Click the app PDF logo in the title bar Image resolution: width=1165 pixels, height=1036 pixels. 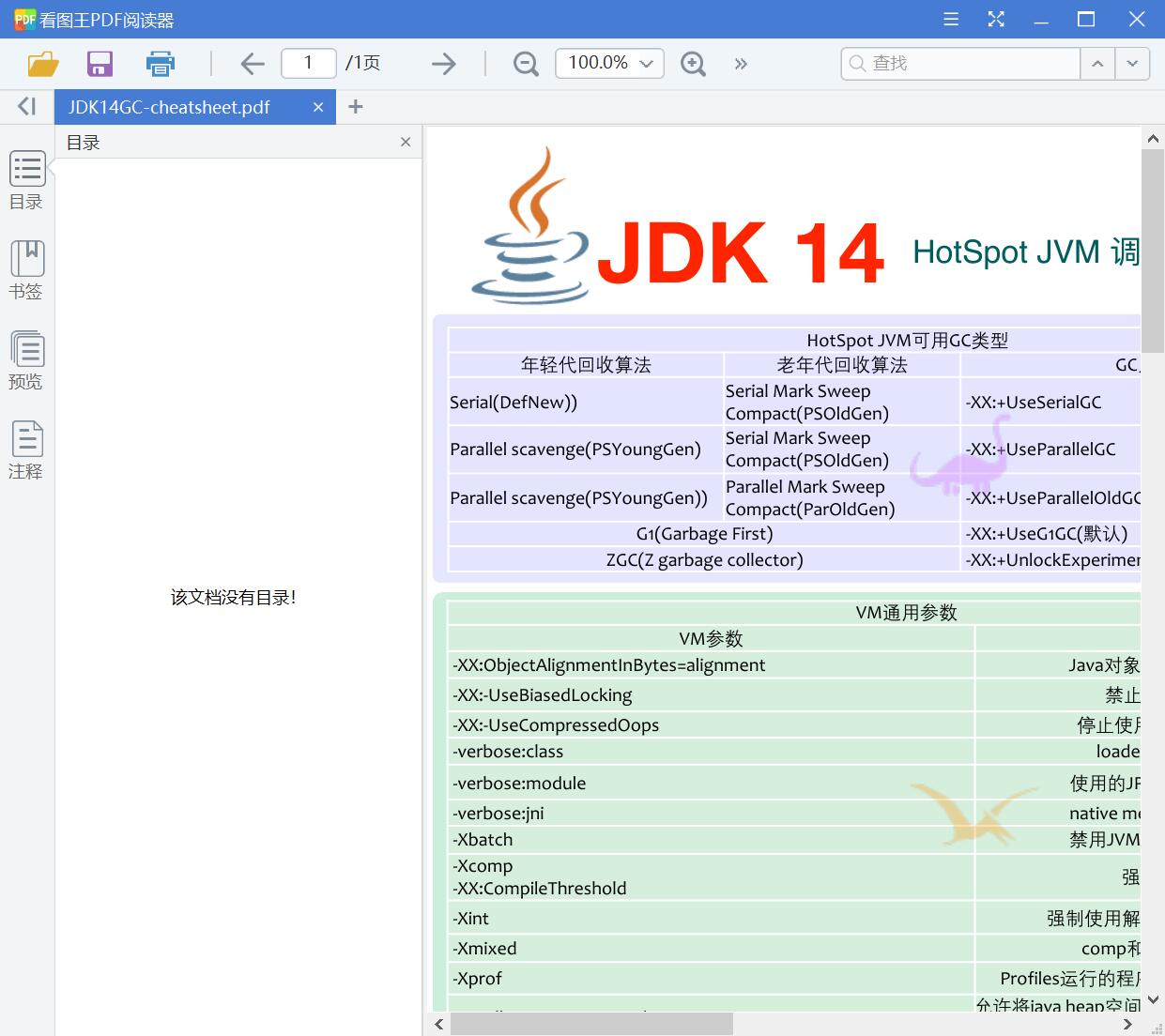pos(25,19)
